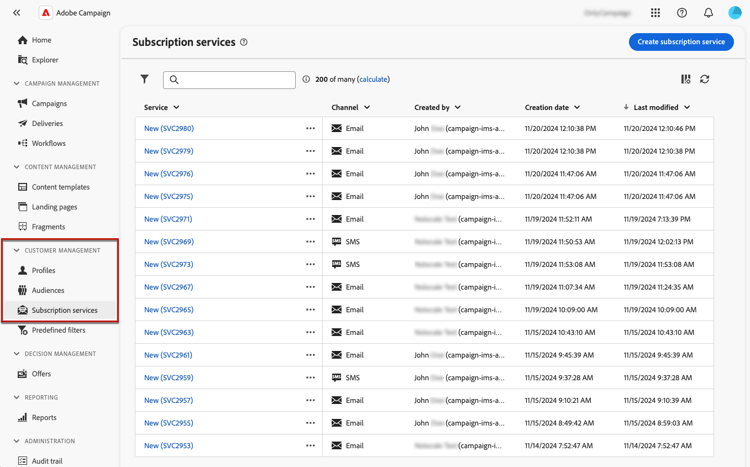Open the Service column sort dropdown
The height and width of the screenshot is (467, 750).
coord(176,107)
